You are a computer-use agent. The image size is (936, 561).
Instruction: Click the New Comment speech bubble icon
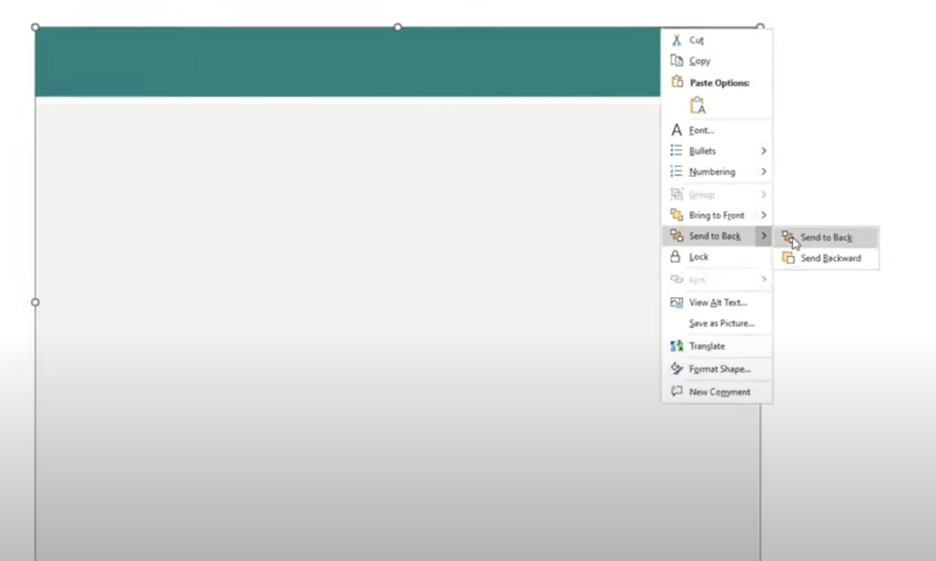[x=677, y=392]
